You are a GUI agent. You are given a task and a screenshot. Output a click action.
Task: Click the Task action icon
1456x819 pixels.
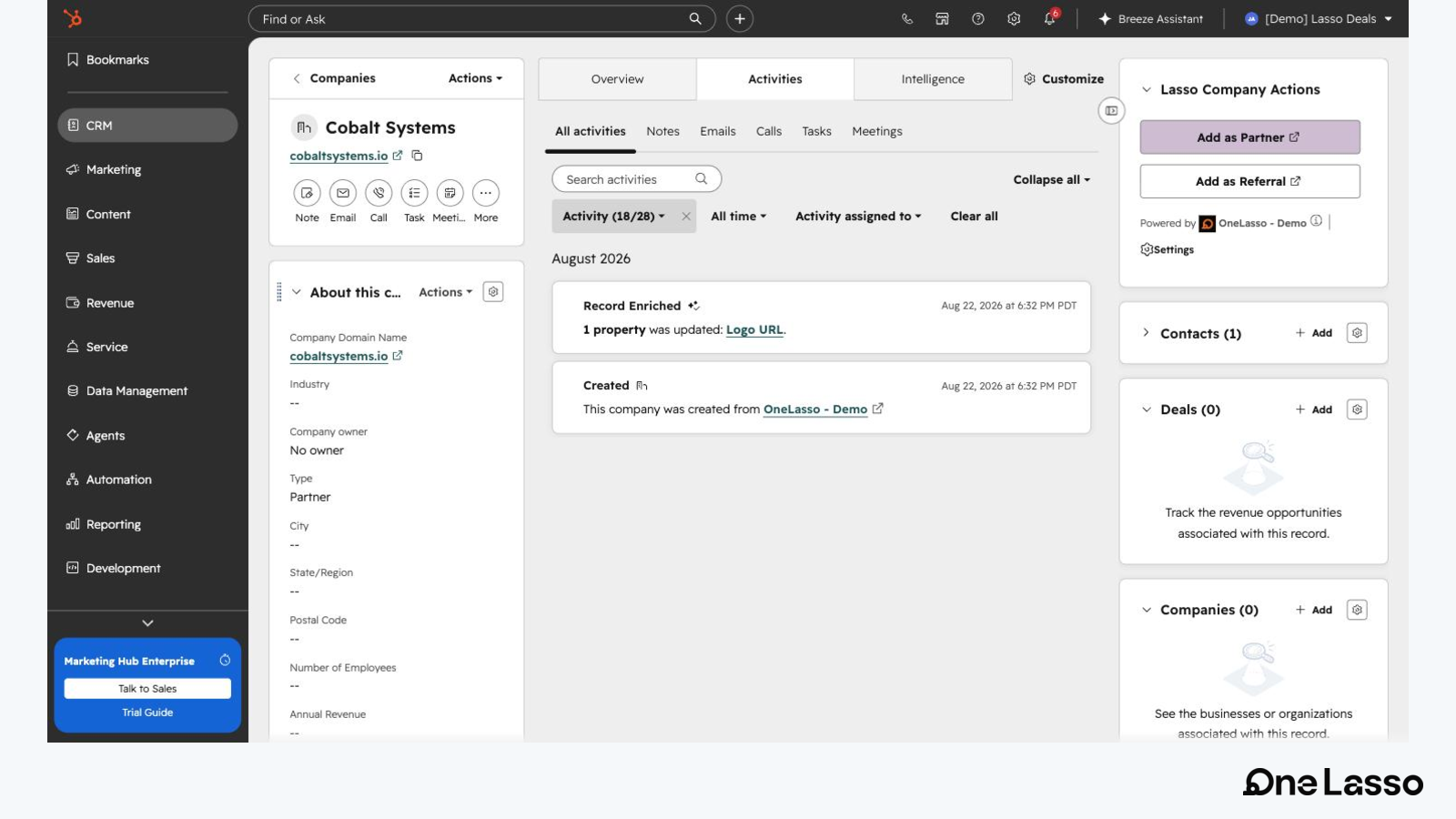click(x=414, y=193)
